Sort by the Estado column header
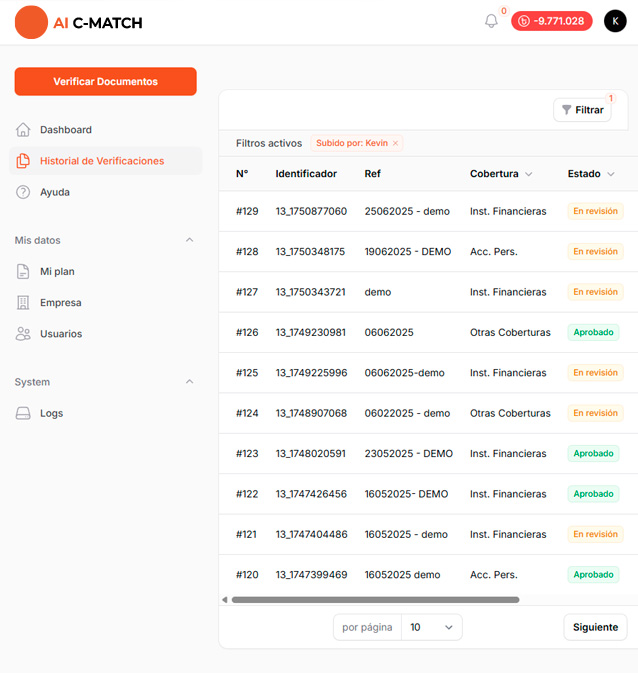The width and height of the screenshot is (638, 673). coord(590,174)
